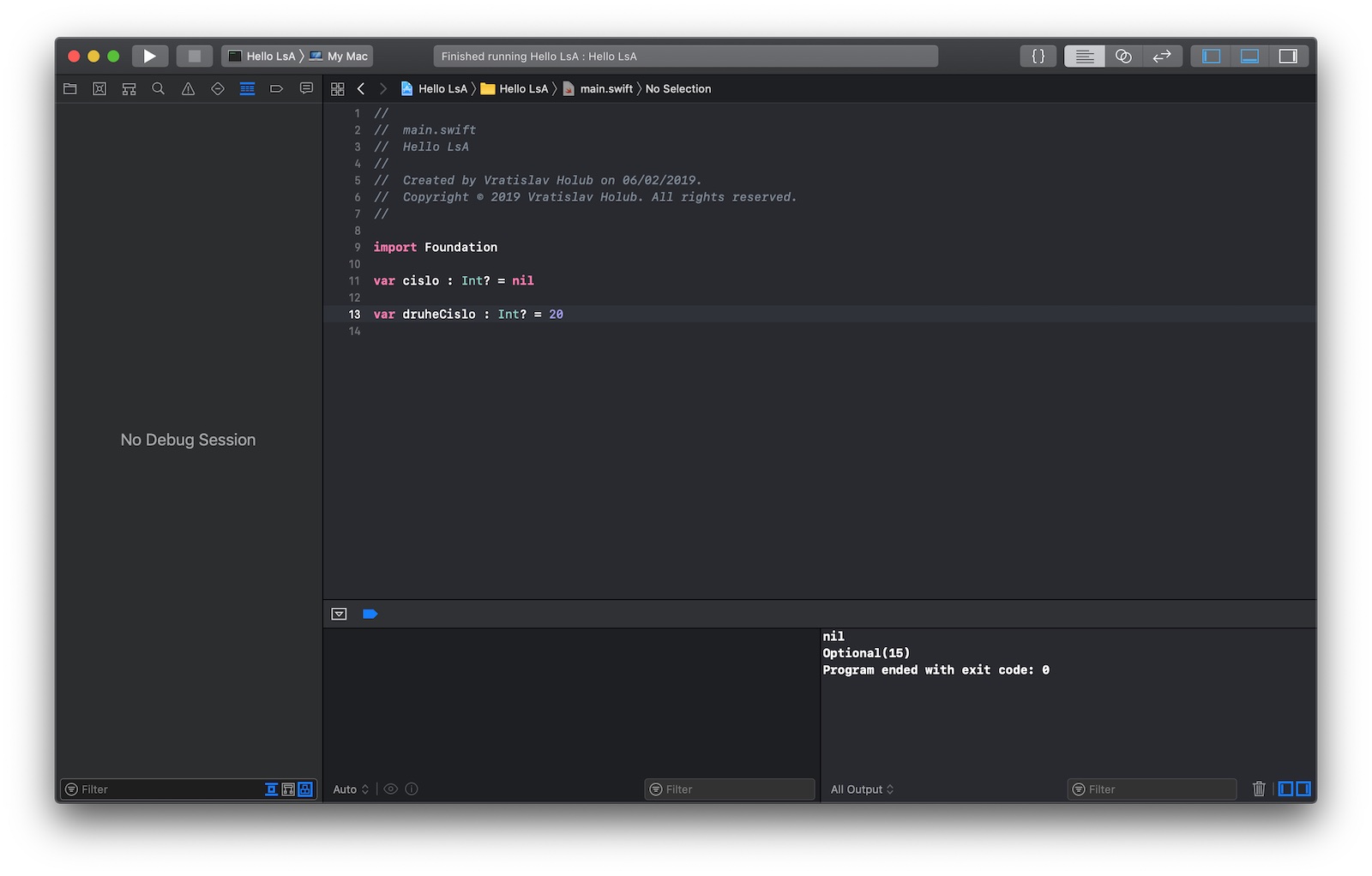Click the 'Optional(15)' console output
Viewport: 1372px width, 876px height.
click(x=866, y=653)
